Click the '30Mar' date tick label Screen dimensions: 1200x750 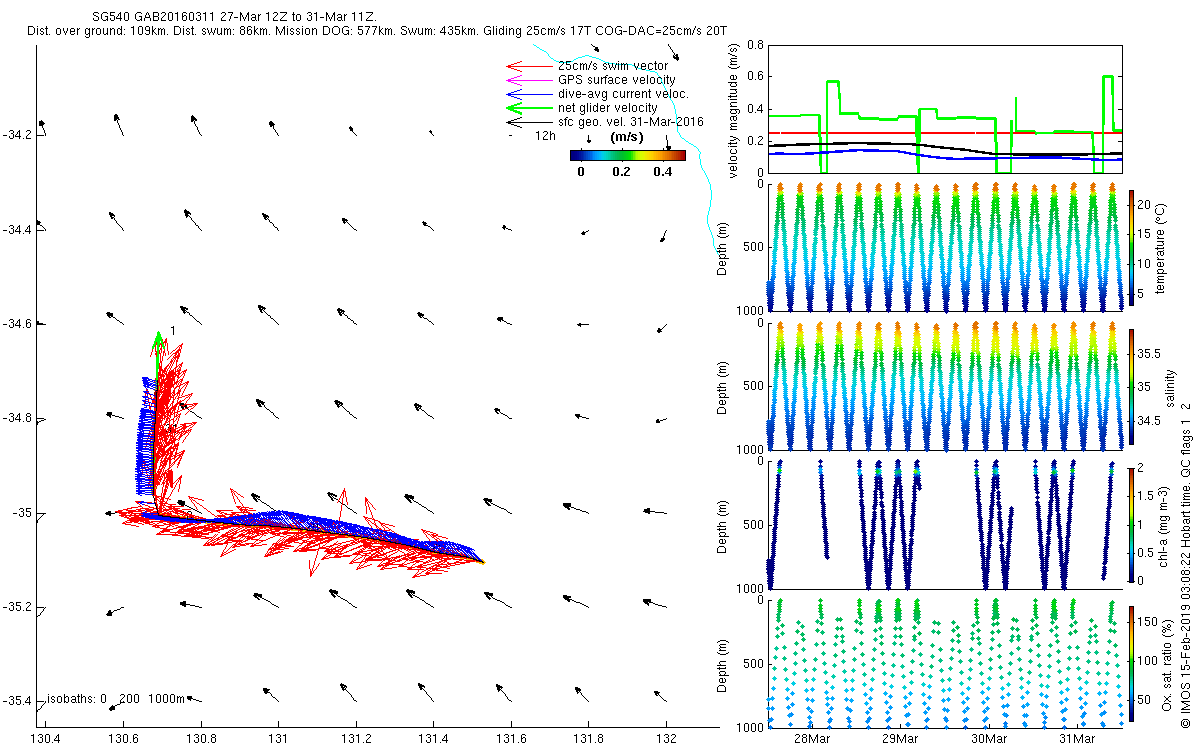tap(989, 738)
